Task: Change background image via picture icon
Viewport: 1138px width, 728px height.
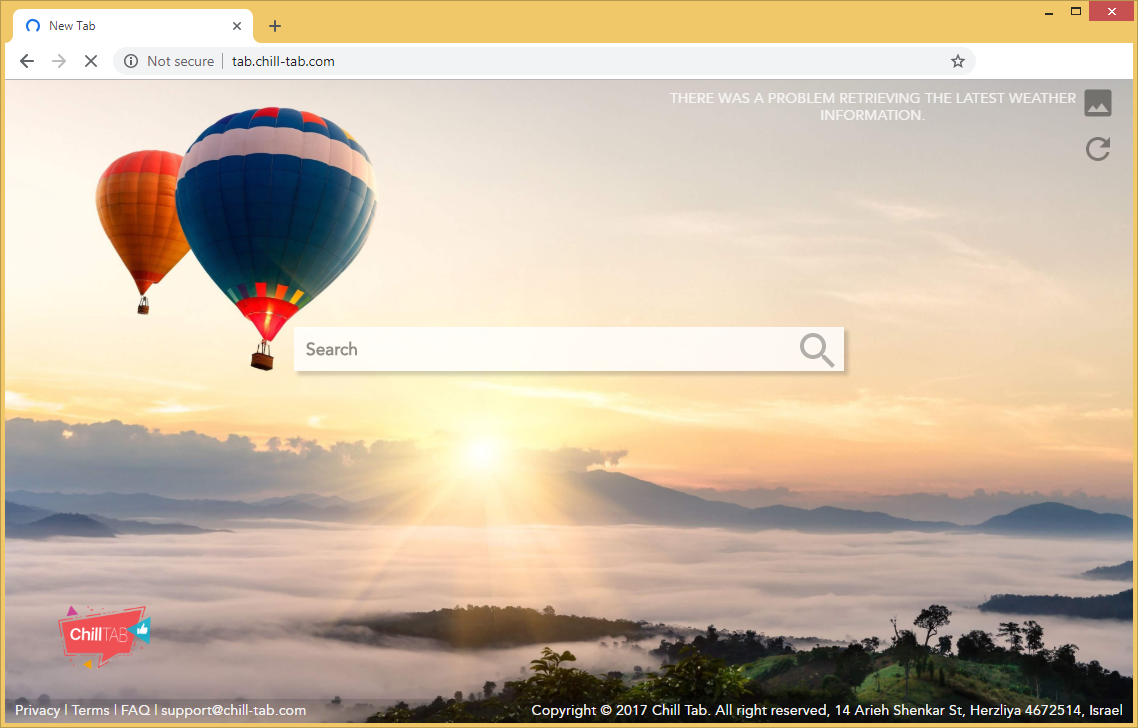Action: tap(1097, 102)
